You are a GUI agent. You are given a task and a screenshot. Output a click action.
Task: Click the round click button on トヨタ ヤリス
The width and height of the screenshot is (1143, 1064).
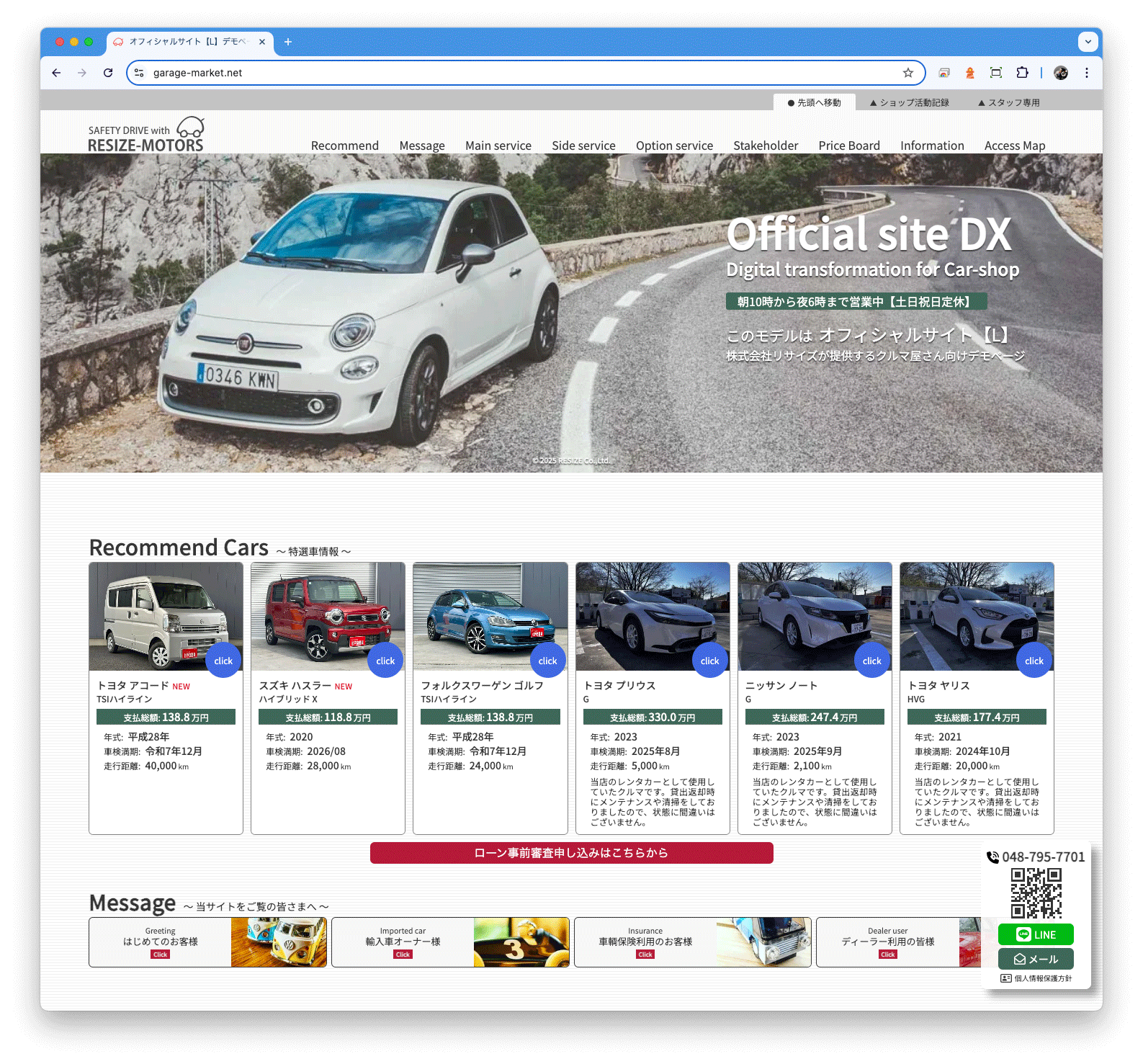coord(1034,660)
